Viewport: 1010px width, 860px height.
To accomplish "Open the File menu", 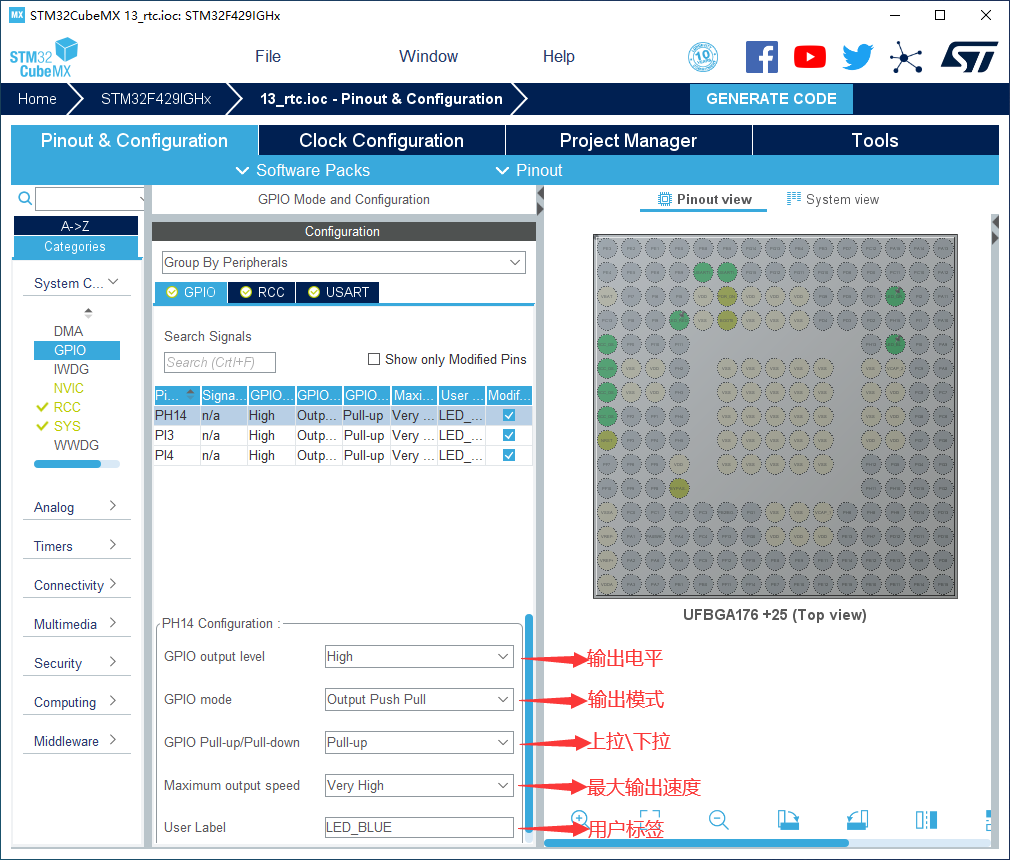I will click(268, 57).
